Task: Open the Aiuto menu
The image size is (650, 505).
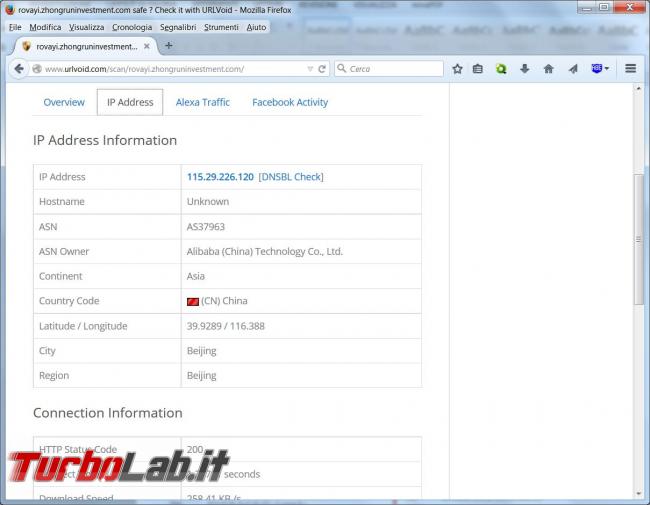Action: (256, 27)
